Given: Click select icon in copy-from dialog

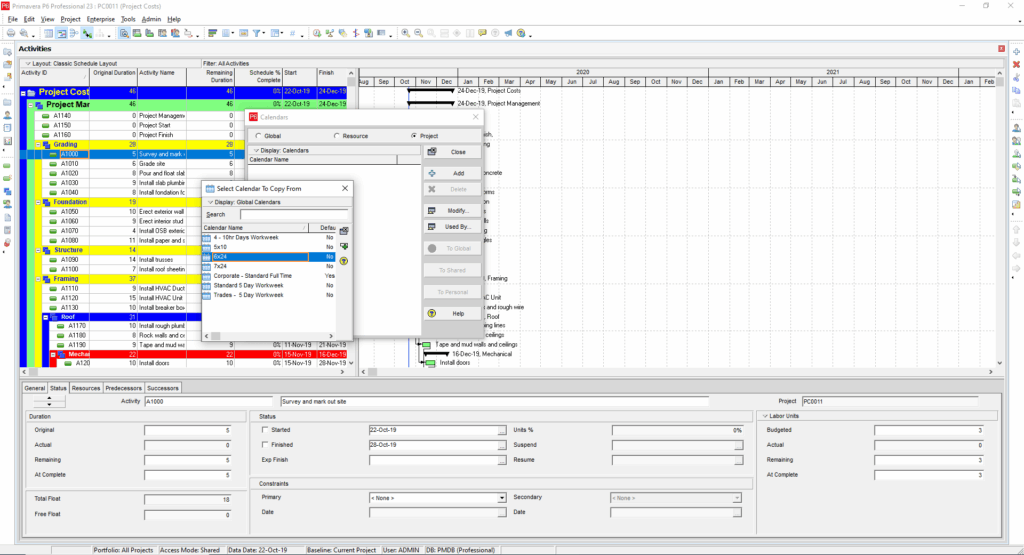Looking at the screenshot, I should point(344,230).
